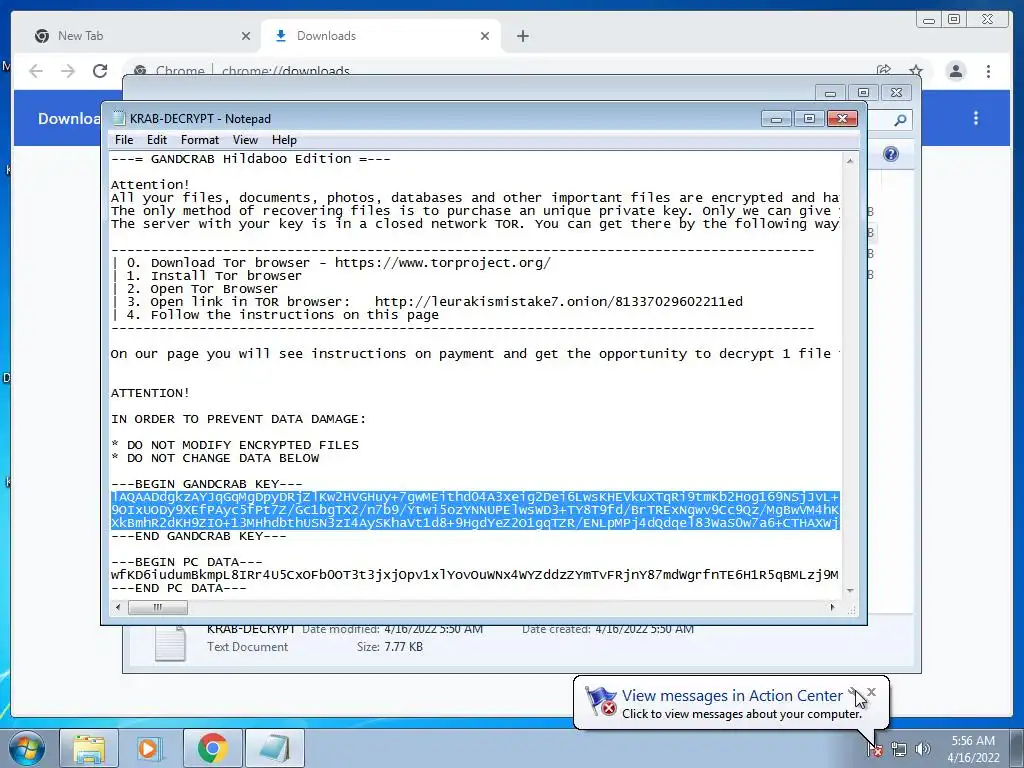Open the View menu in Notepad
Screen dimensions: 1024x768
246,140
